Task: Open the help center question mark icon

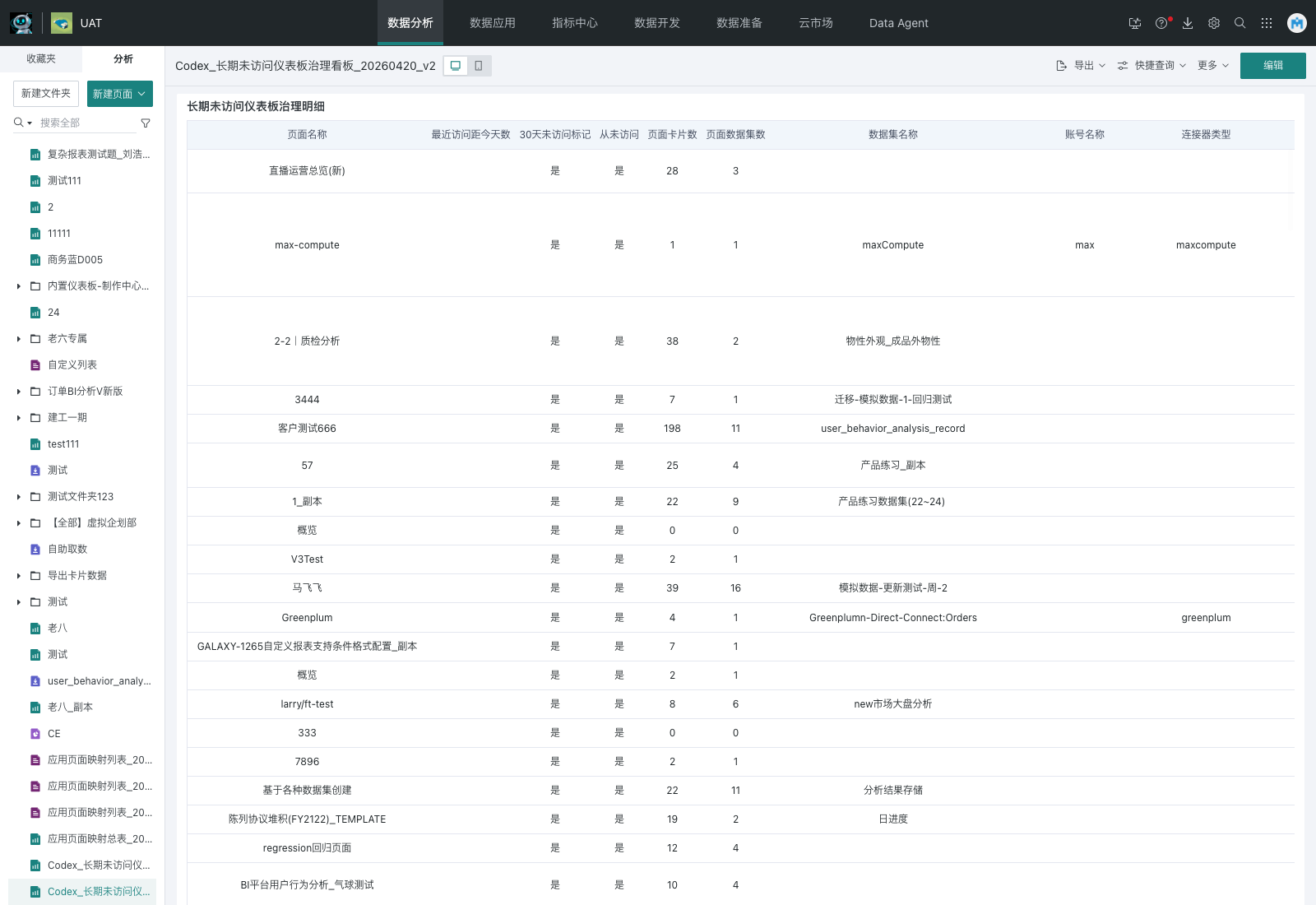Action: [1161, 23]
